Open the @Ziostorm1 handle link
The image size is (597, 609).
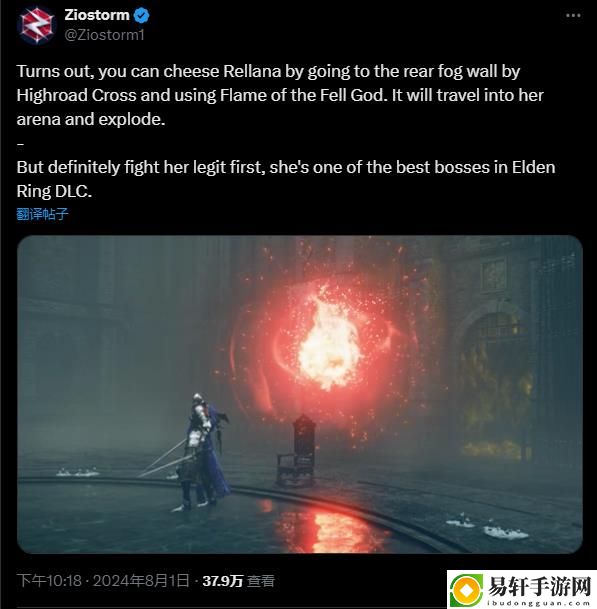click(x=104, y=35)
